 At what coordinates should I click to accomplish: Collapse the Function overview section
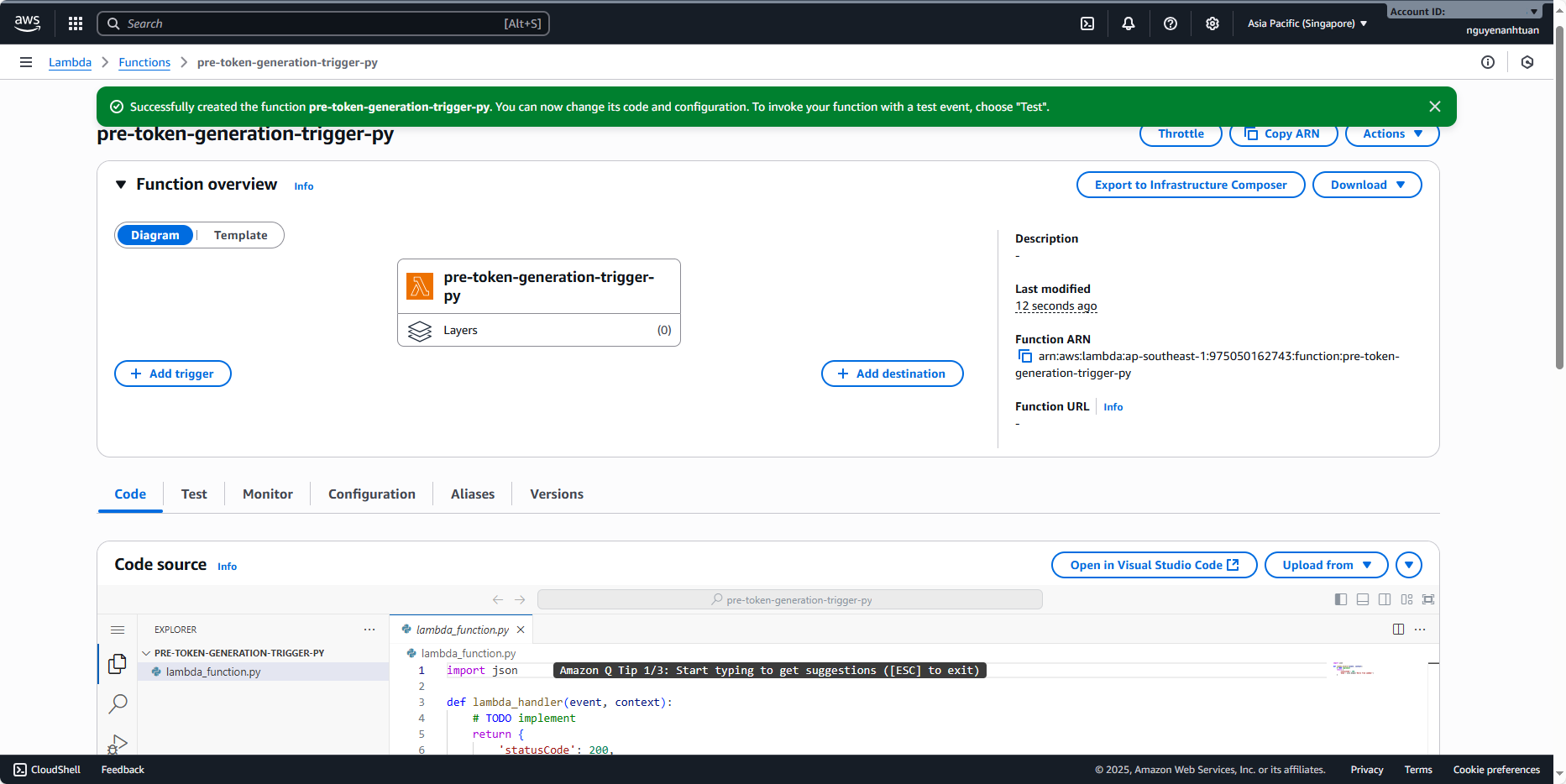point(121,185)
